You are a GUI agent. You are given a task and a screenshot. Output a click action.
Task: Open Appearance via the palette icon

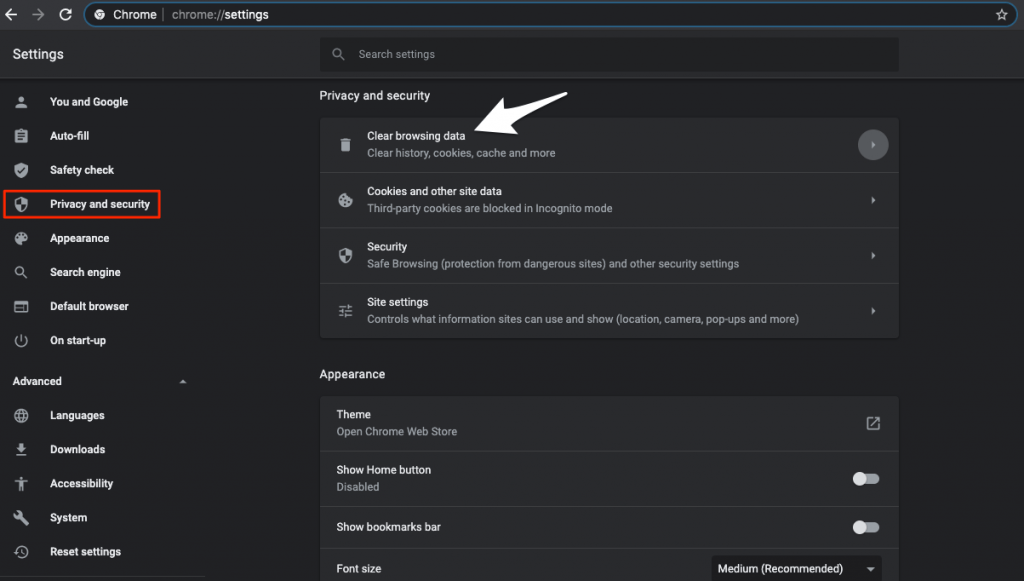coord(21,238)
